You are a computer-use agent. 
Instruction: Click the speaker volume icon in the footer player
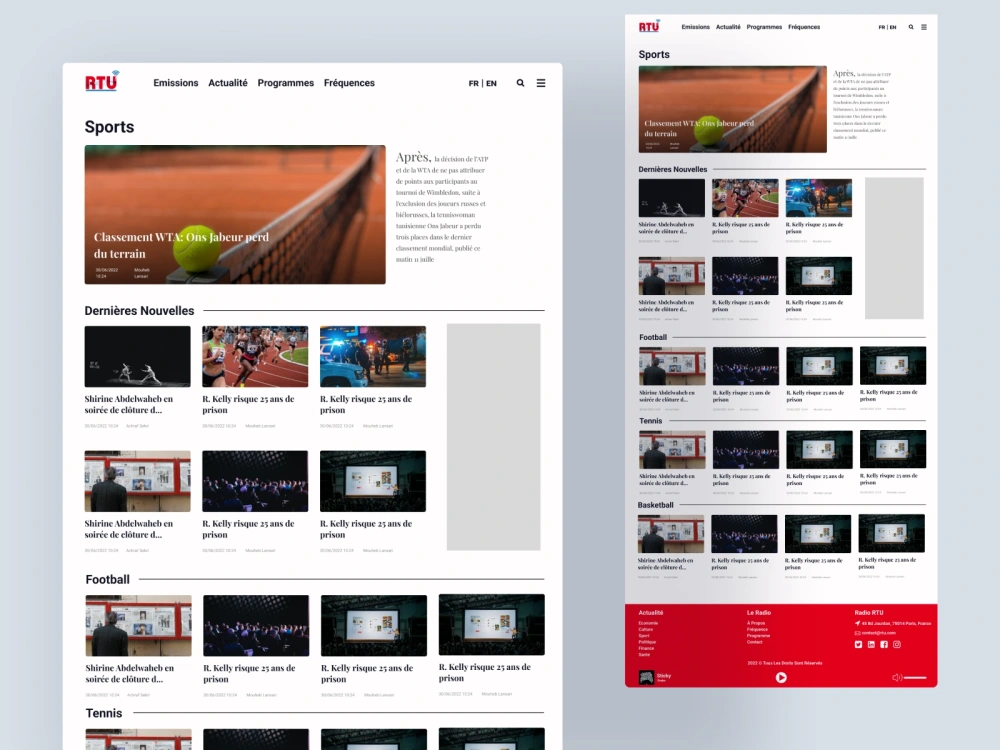[x=896, y=677]
